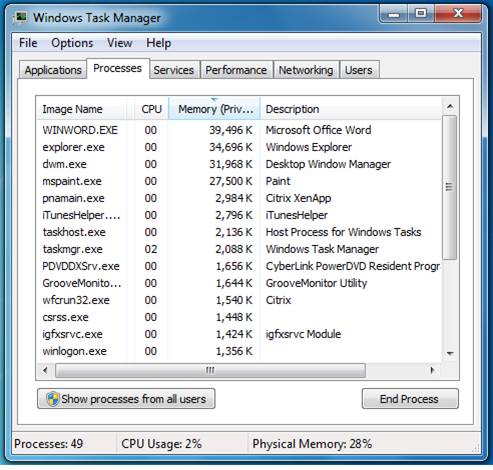Switch to the Services tab
493x470 pixels.
pyautogui.click(x=174, y=70)
